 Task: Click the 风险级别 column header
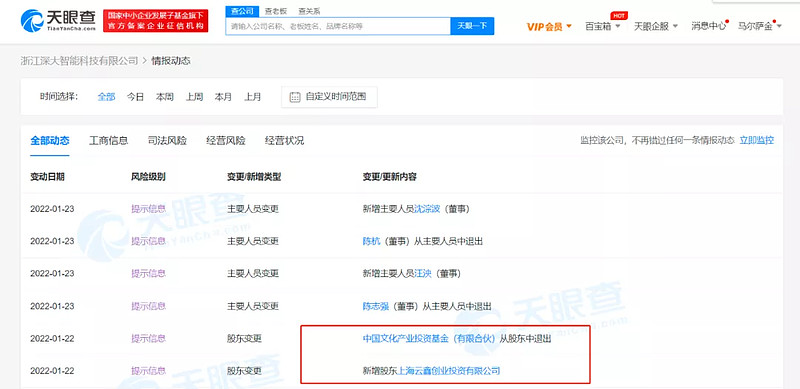148,177
